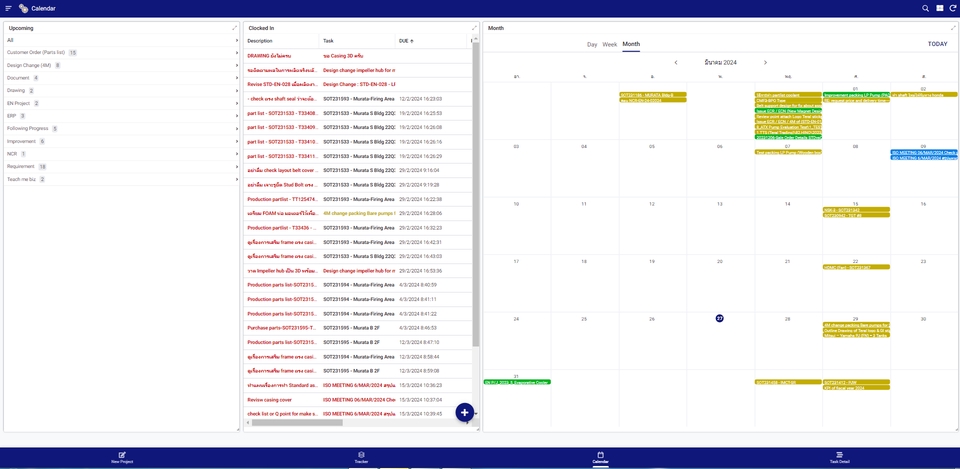Screen dimensions: 960x469
Task: Select part list row due 19/2/2024 16:25:53
Action: click(358, 113)
